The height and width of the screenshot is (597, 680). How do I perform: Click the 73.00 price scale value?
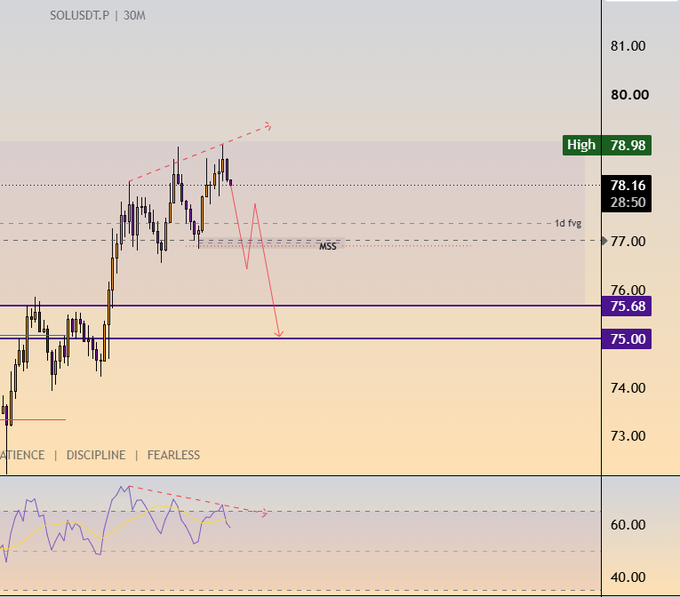click(628, 436)
